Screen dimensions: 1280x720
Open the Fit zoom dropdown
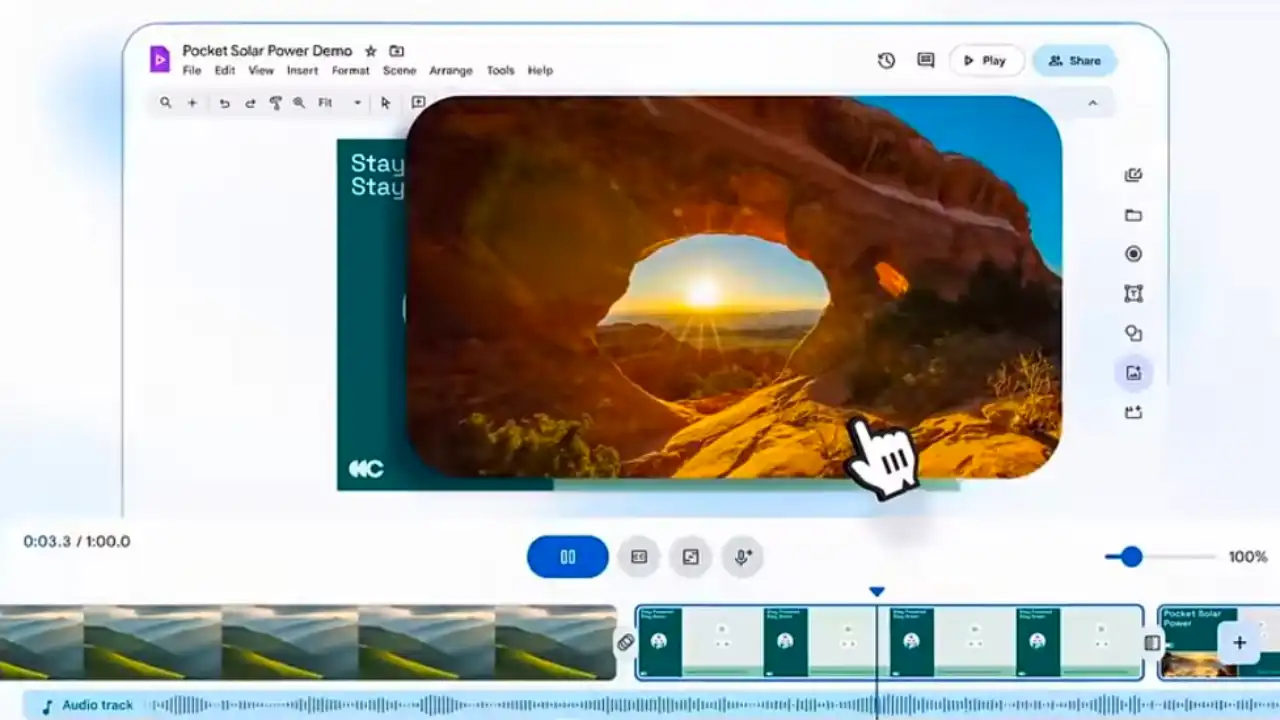click(x=340, y=103)
